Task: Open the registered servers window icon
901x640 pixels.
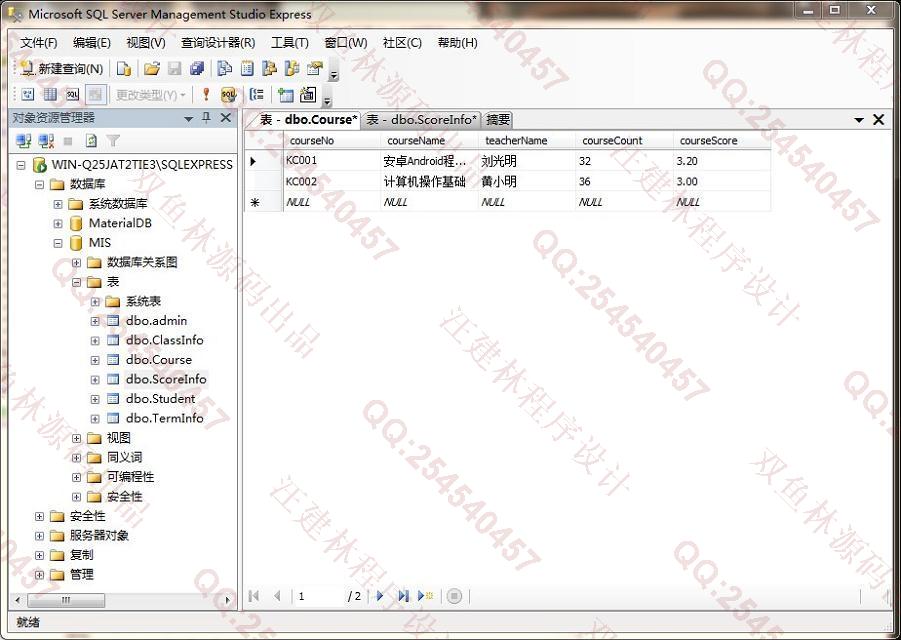Action: [x=225, y=69]
